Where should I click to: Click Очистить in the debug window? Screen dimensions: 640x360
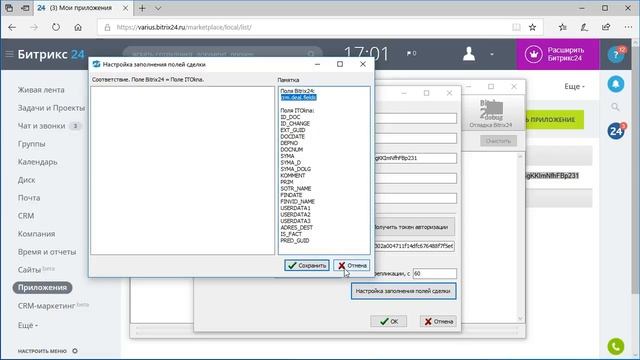(498, 141)
